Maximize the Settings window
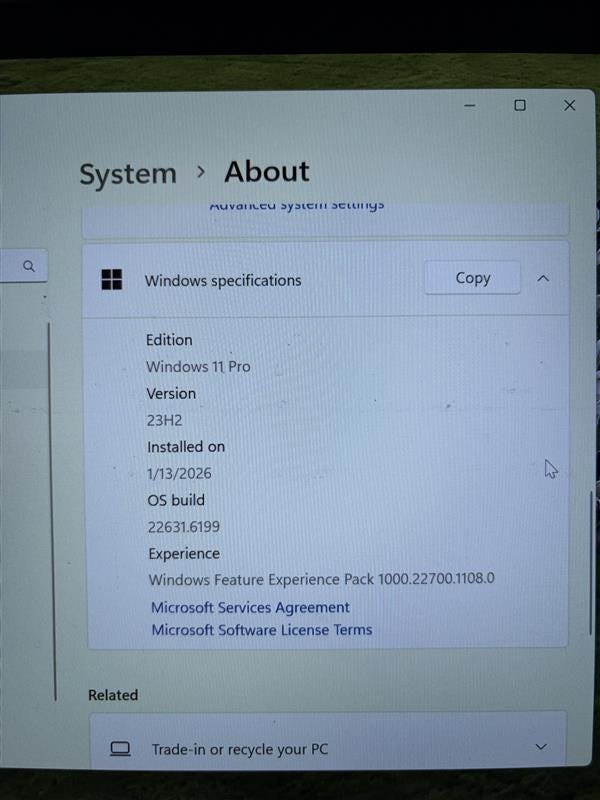This screenshot has width=600, height=800. [520, 105]
